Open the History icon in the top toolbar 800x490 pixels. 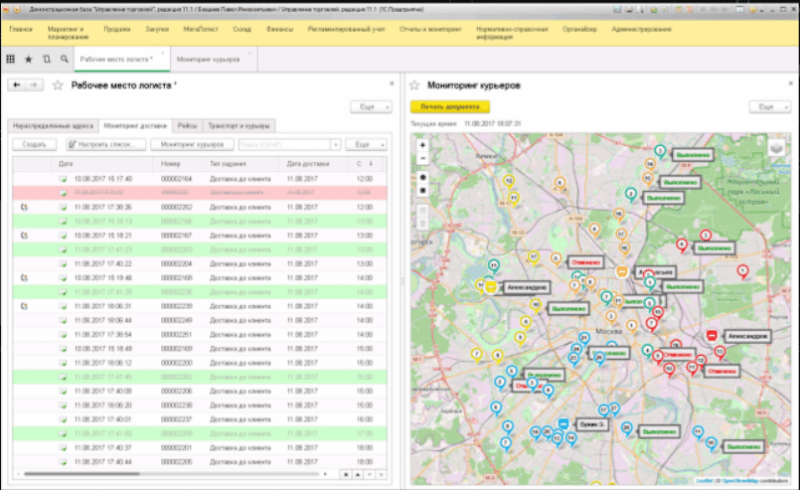46,60
